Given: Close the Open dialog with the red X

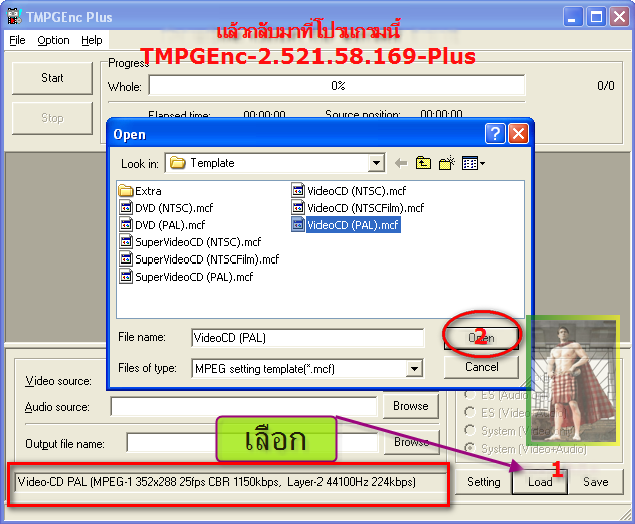Looking at the screenshot, I should tap(518, 133).
